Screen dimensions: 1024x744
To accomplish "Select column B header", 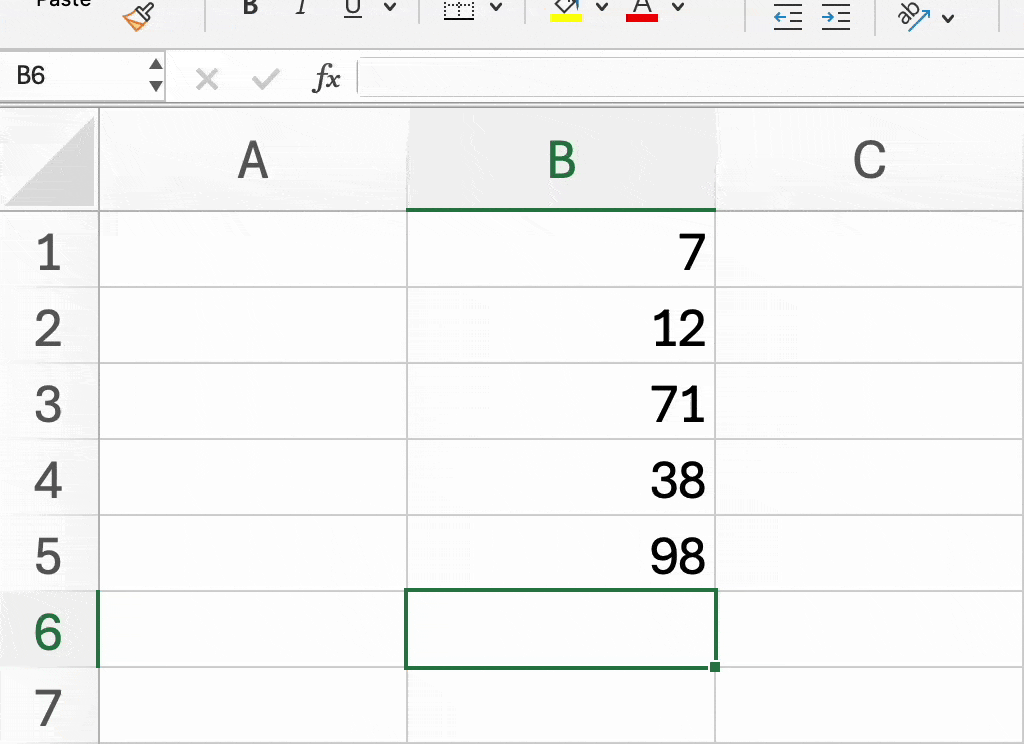I will 560,160.
